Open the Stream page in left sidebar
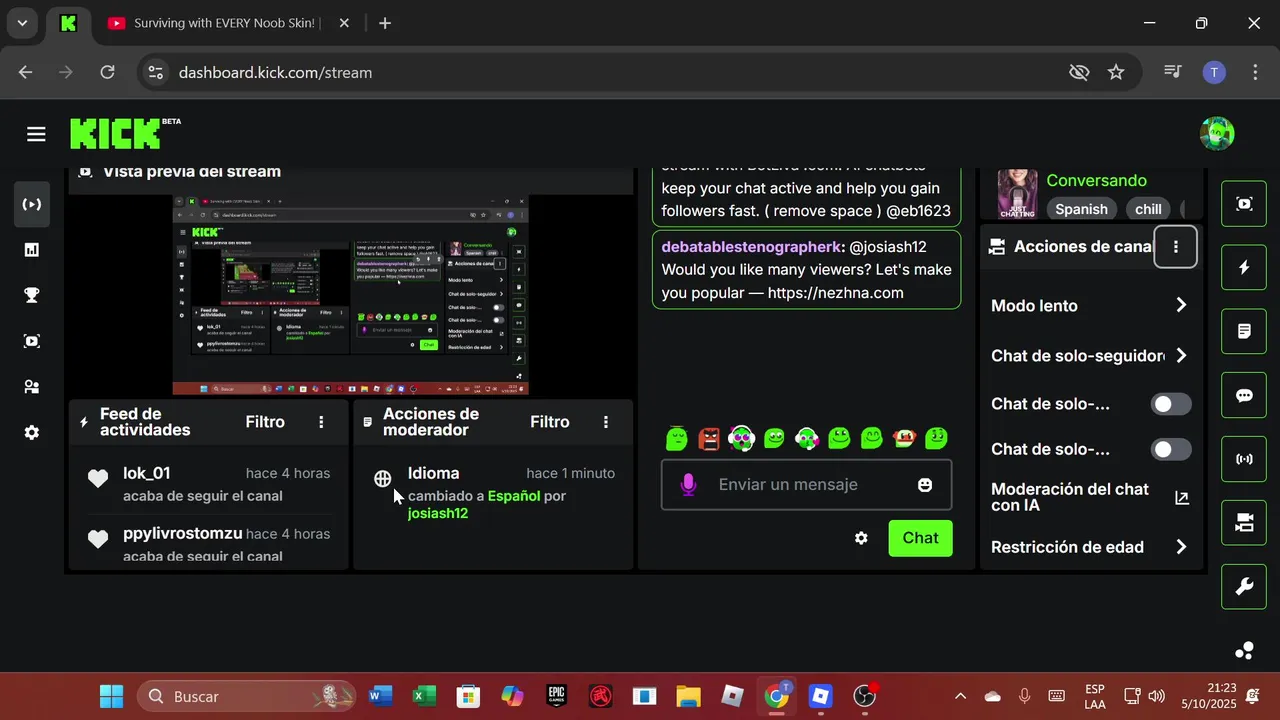This screenshot has height=720, width=1280. 32,204
